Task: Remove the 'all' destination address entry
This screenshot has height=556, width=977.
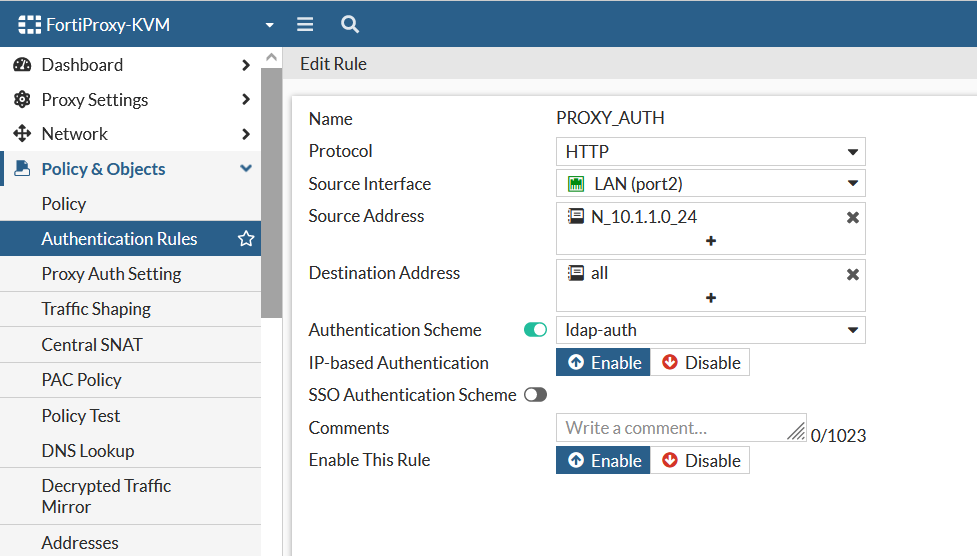Action: pyautogui.click(x=852, y=274)
